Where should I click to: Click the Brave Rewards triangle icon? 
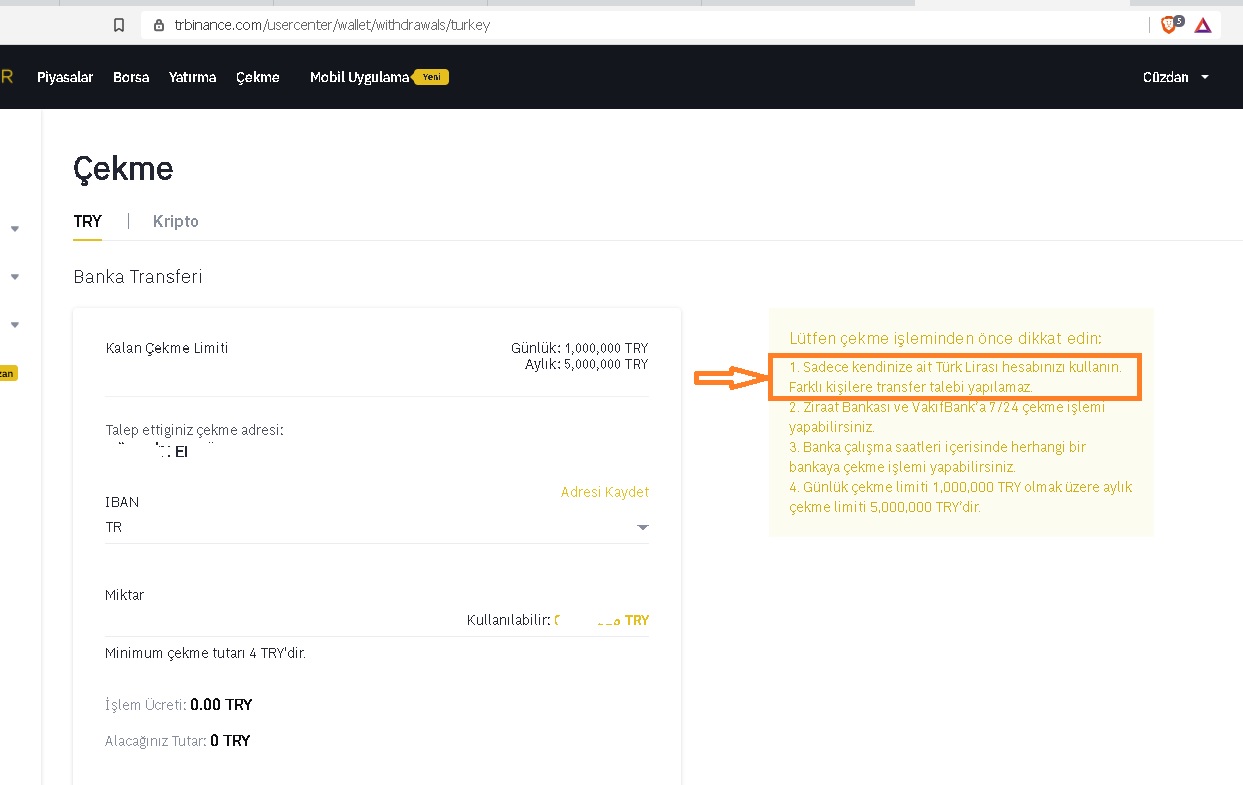pos(1203,25)
